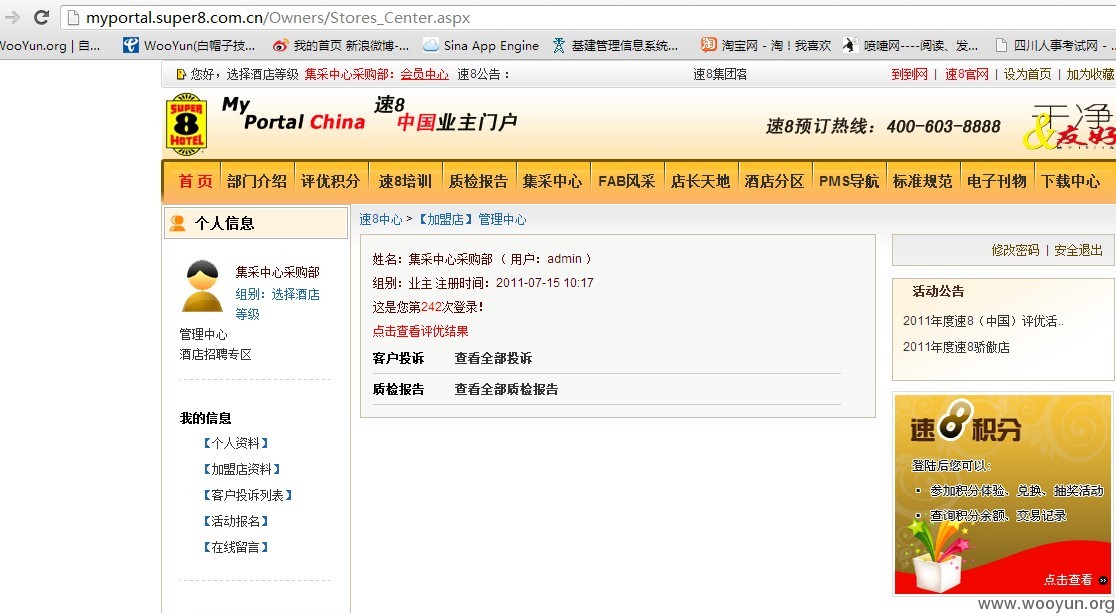
Task: Open the 质检报告 nav tab
Action: coord(478,182)
